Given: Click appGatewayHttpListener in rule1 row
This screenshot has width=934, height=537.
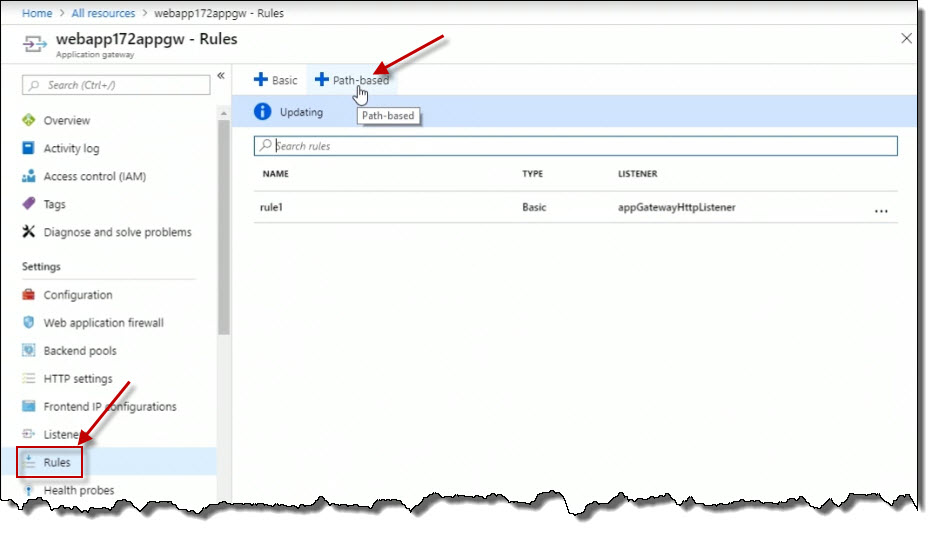Looking at the screenshot, I should coord(677,207).
